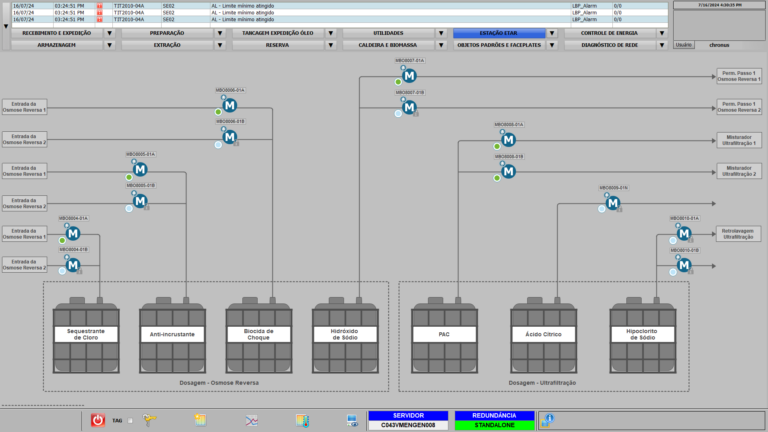Click the red power/logout icon
768x432 pixels.
tap(97, 420)
